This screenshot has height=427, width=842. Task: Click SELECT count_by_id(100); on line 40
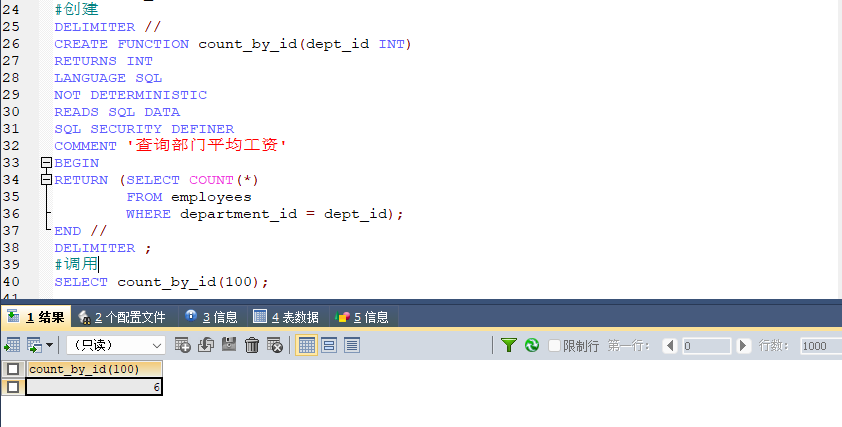161,282
